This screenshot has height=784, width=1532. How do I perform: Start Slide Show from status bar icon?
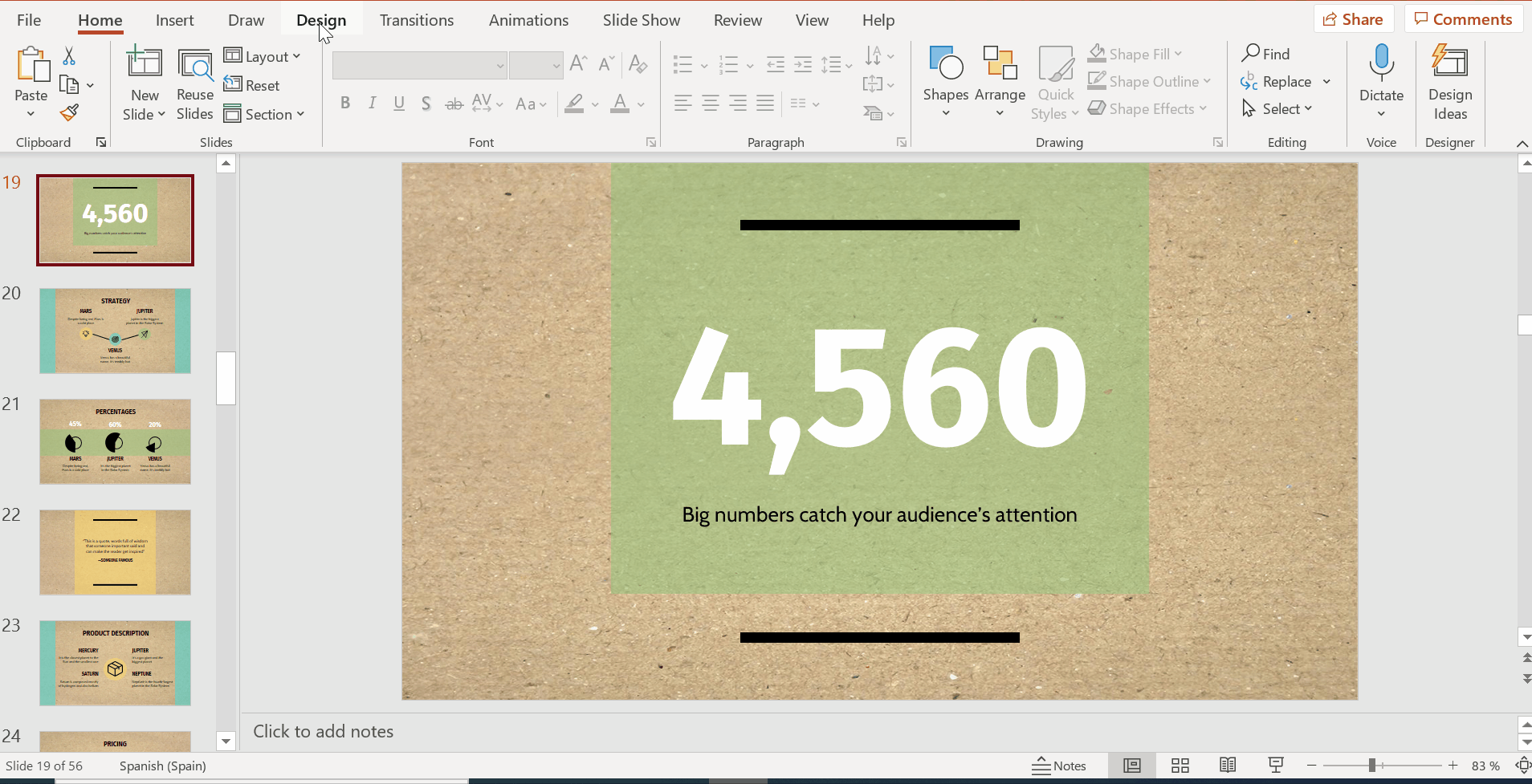tap(1275, 766)
